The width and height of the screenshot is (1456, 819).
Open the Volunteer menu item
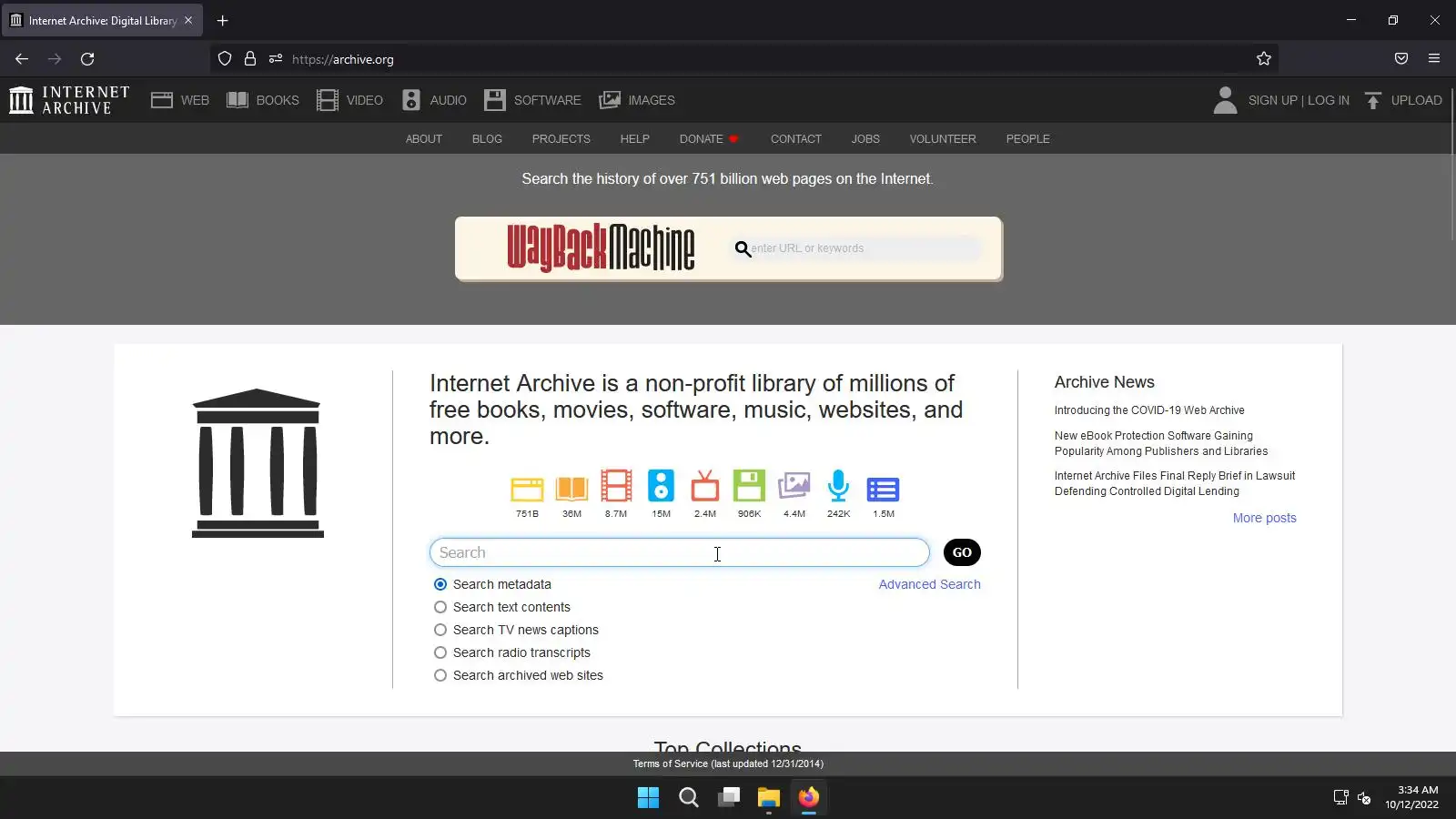(943, 139)
